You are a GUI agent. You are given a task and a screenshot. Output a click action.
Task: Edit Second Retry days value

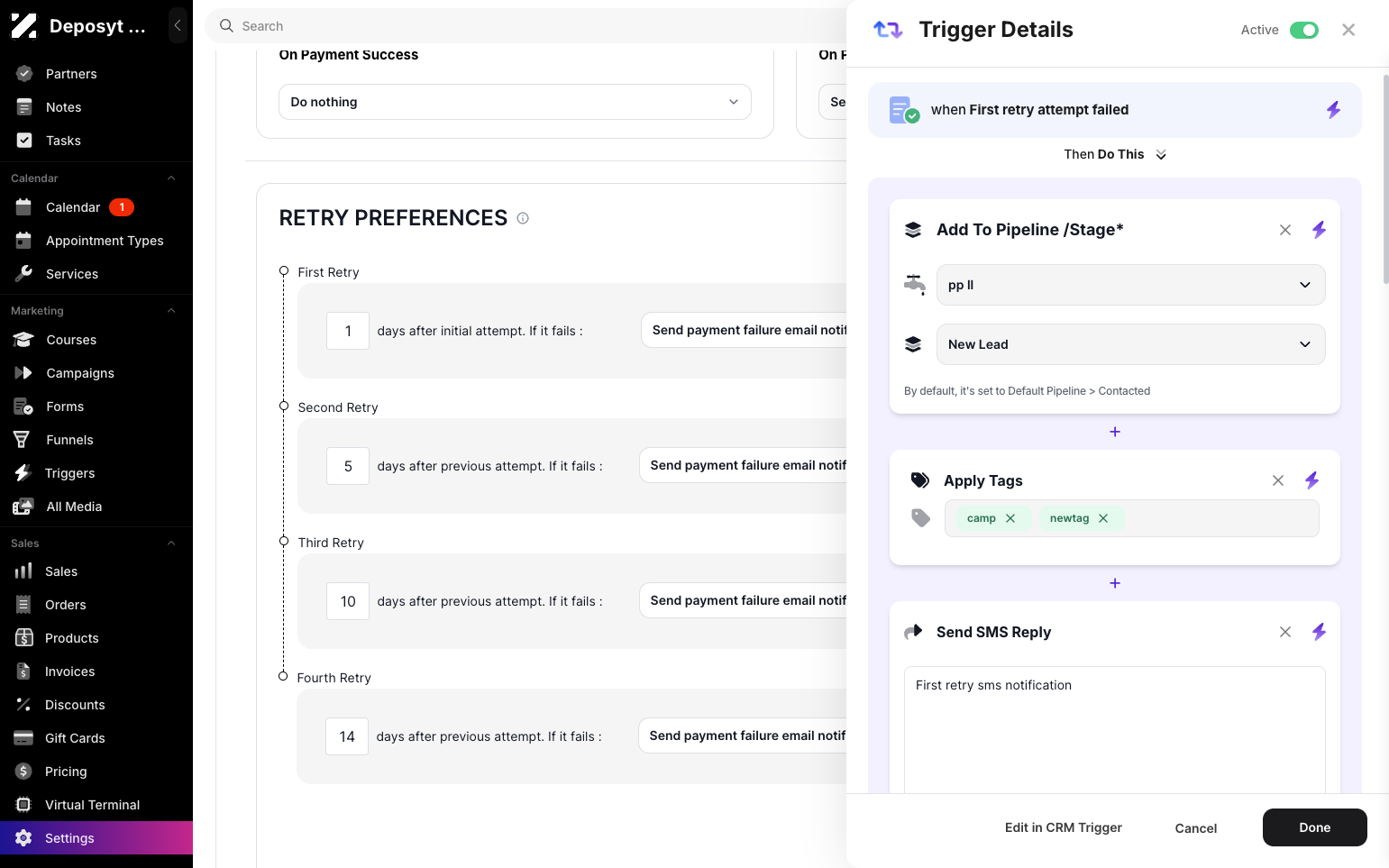pos(348,466)
